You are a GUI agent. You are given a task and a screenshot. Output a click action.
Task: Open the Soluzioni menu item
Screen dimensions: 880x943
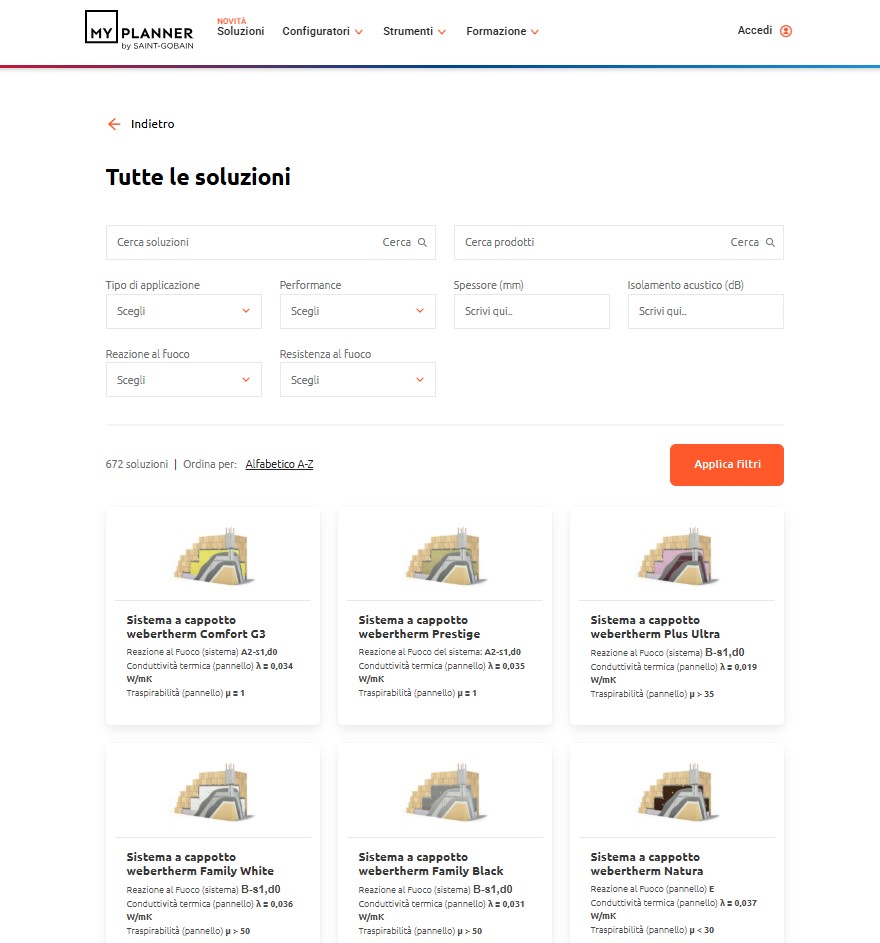tap(240, 31)
